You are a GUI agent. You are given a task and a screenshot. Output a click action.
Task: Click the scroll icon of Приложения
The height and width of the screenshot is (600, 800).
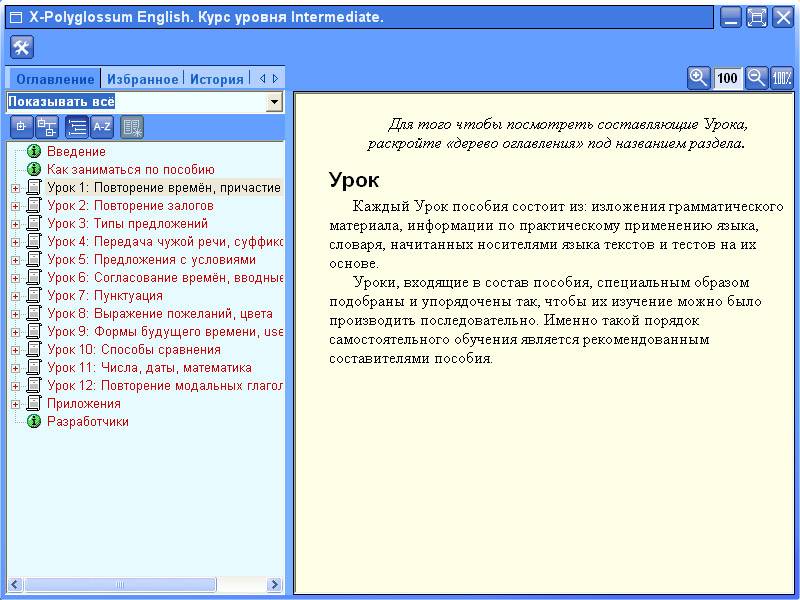[x=34, y=403]
